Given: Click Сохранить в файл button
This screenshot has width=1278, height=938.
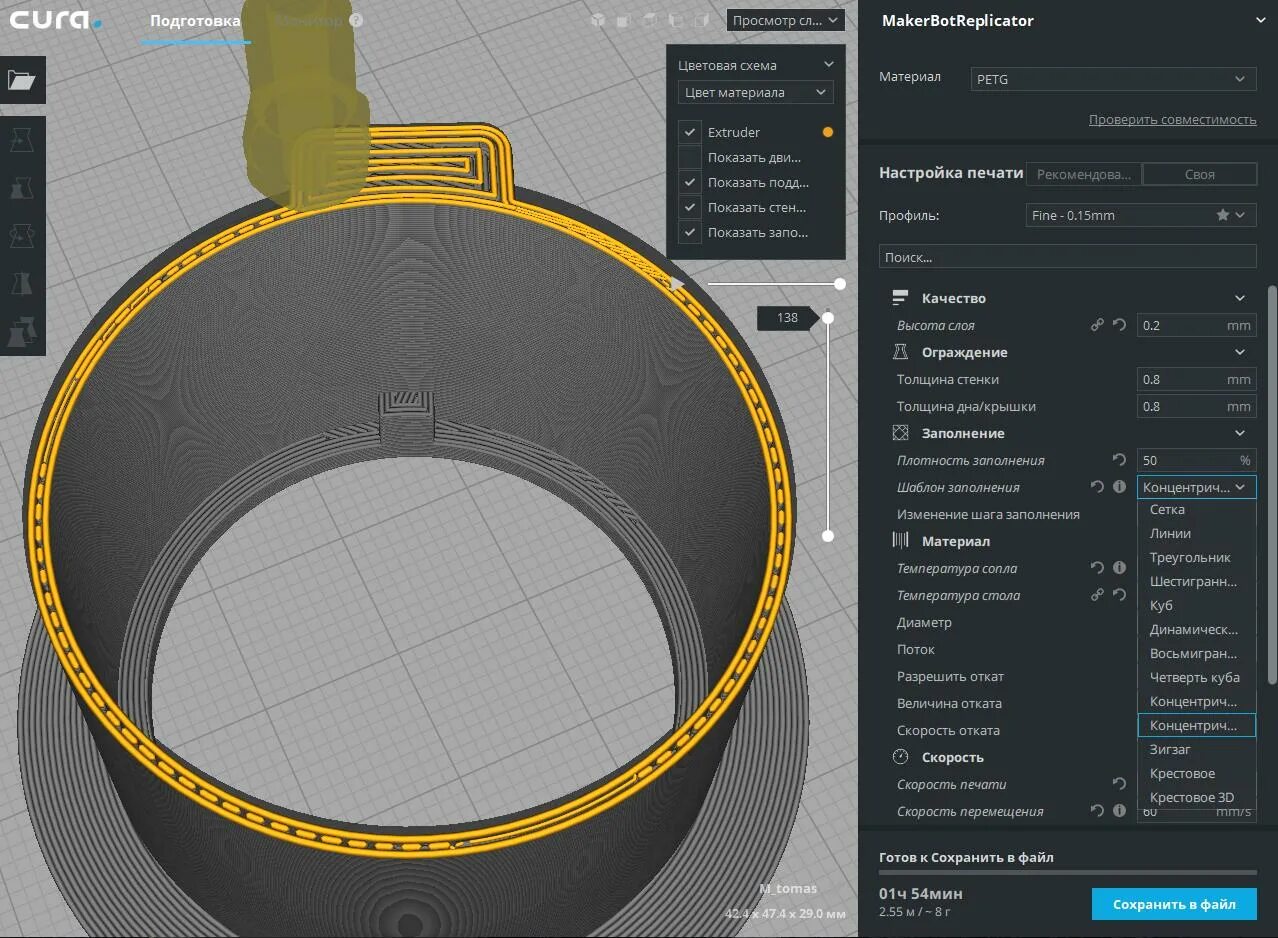Looking at the screenshot, I should tap(1174, 904).
